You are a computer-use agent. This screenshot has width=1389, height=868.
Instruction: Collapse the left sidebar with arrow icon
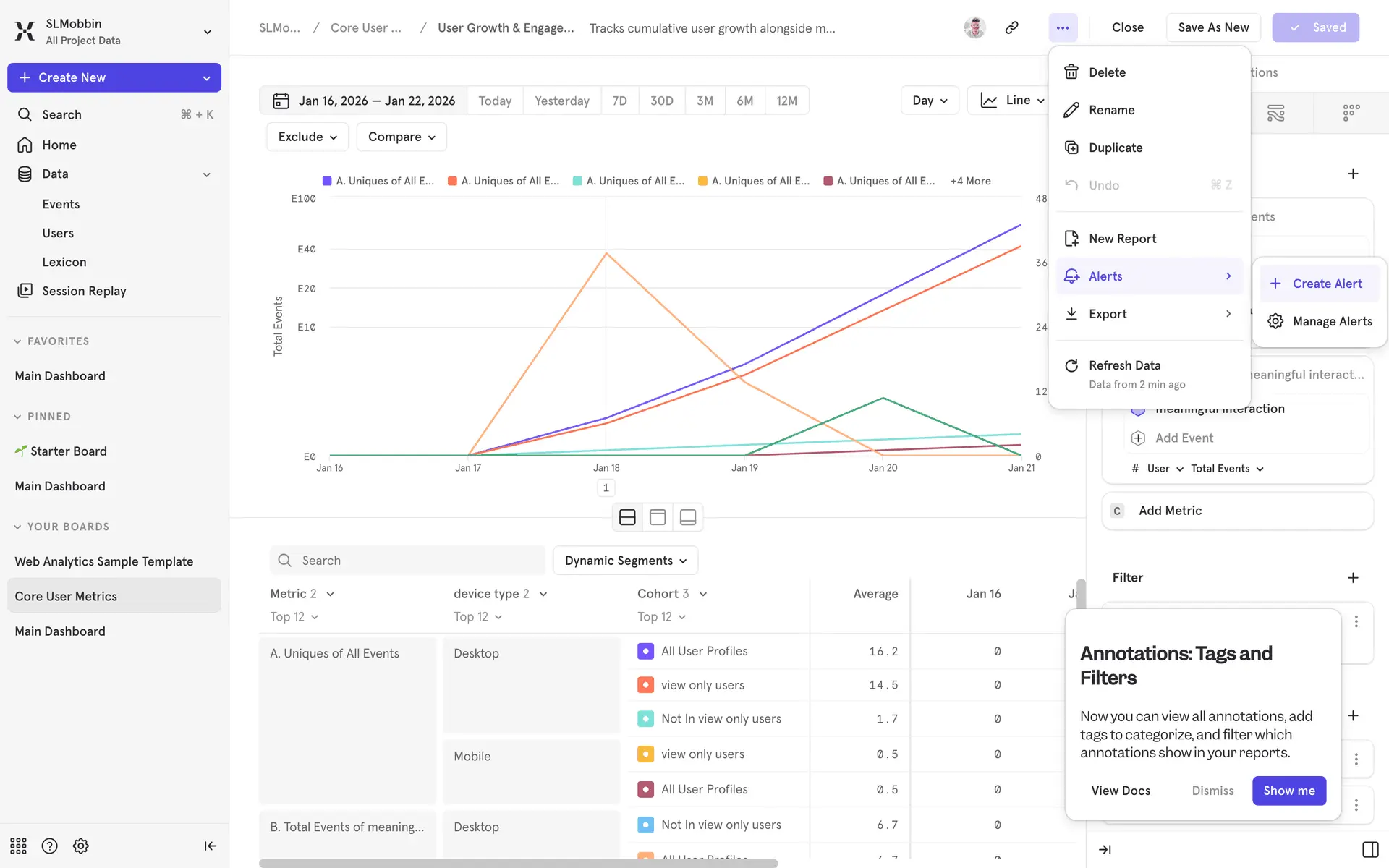click(x=210, y=846)
